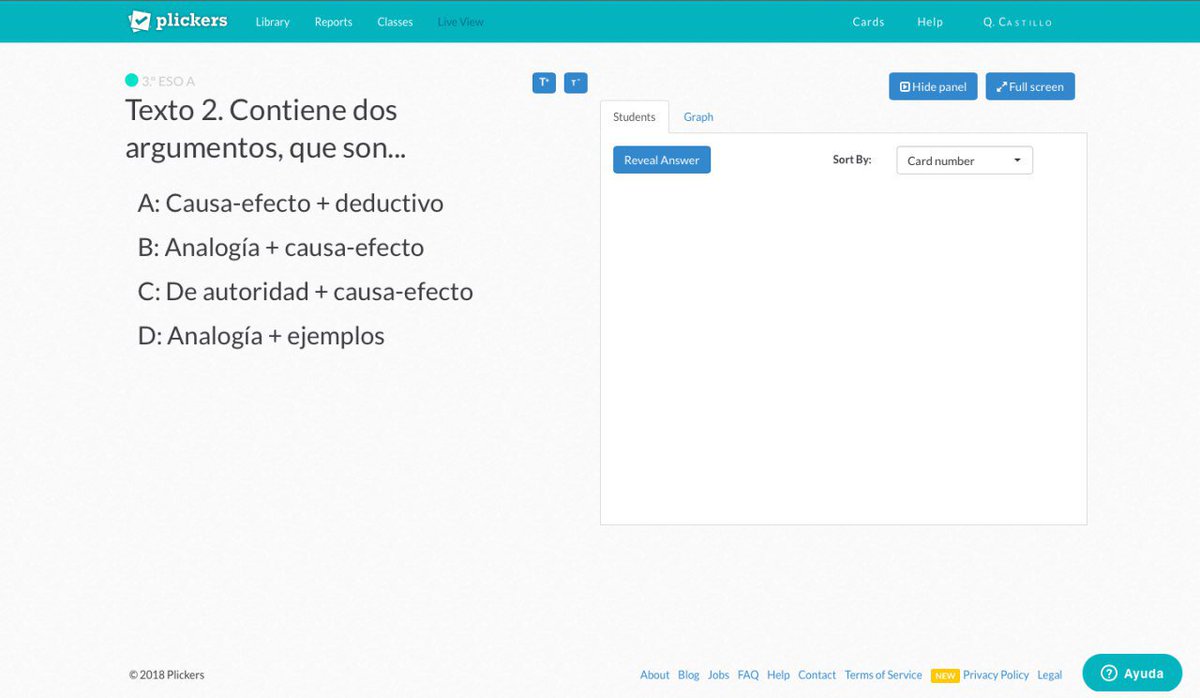Image resolution: width=1200 pixels, height=698 pixels.
Task: Click the teal class status dot
Action: 131,80
